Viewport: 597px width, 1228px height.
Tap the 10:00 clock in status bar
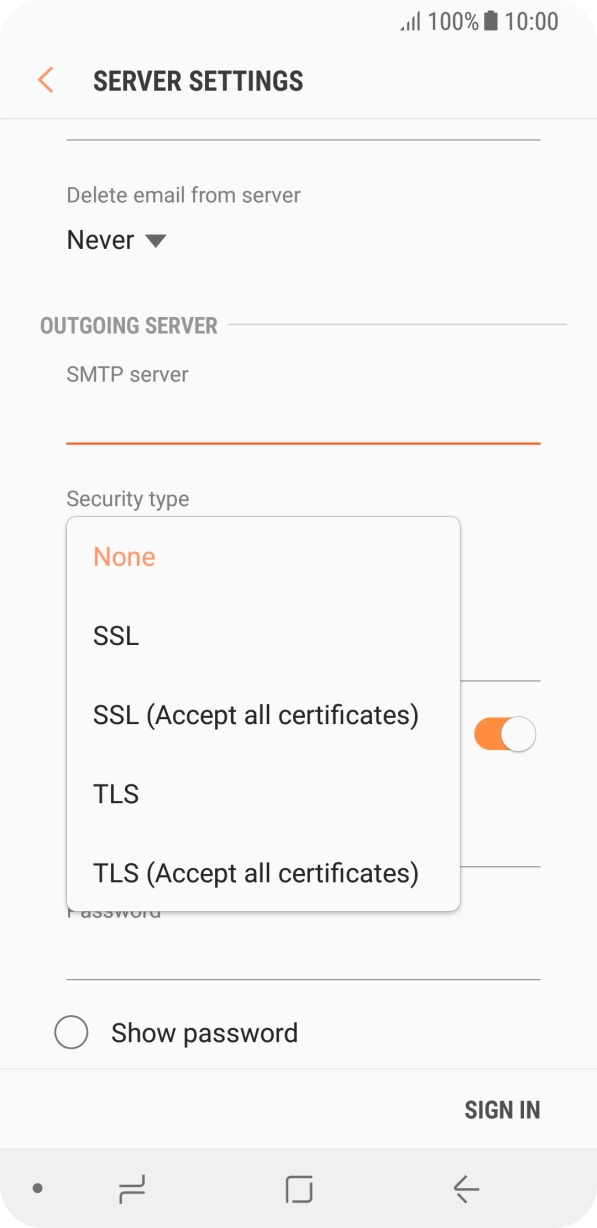tap(531, 22)
